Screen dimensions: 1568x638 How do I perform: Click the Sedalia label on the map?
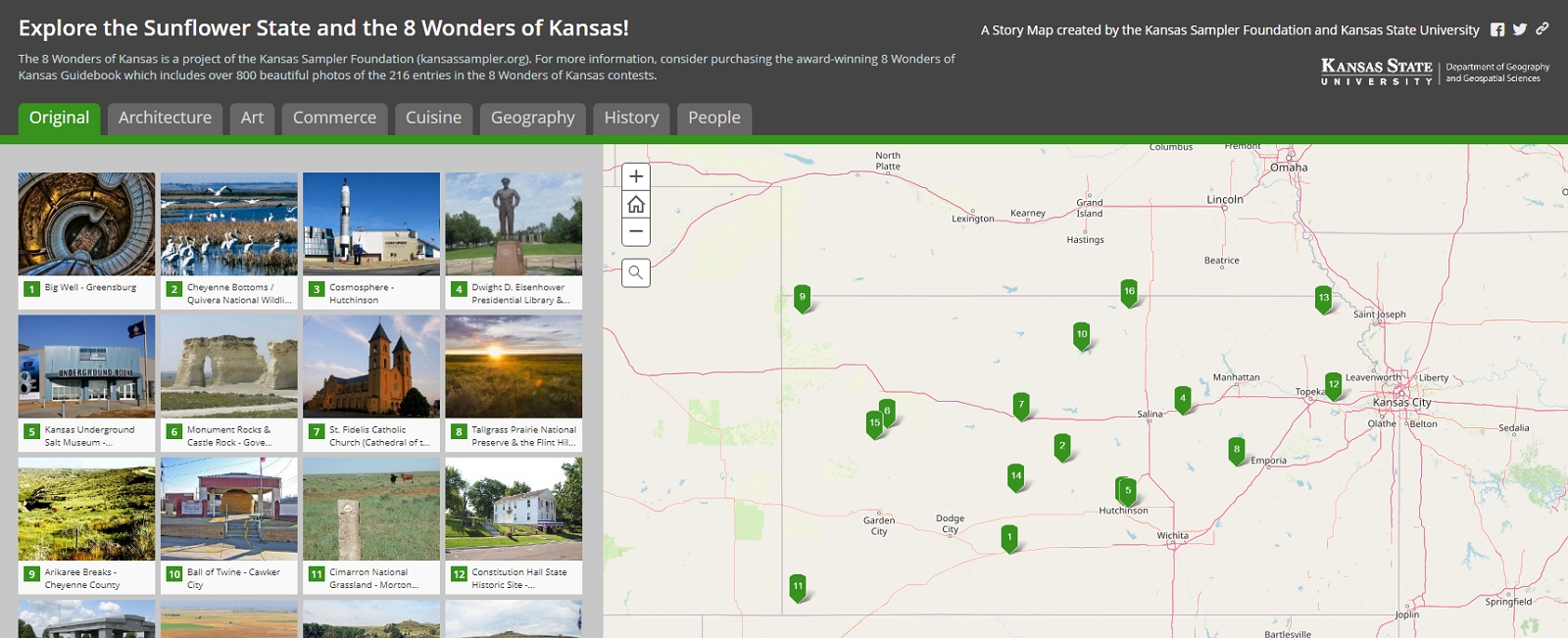click(x=1513, y=428)
